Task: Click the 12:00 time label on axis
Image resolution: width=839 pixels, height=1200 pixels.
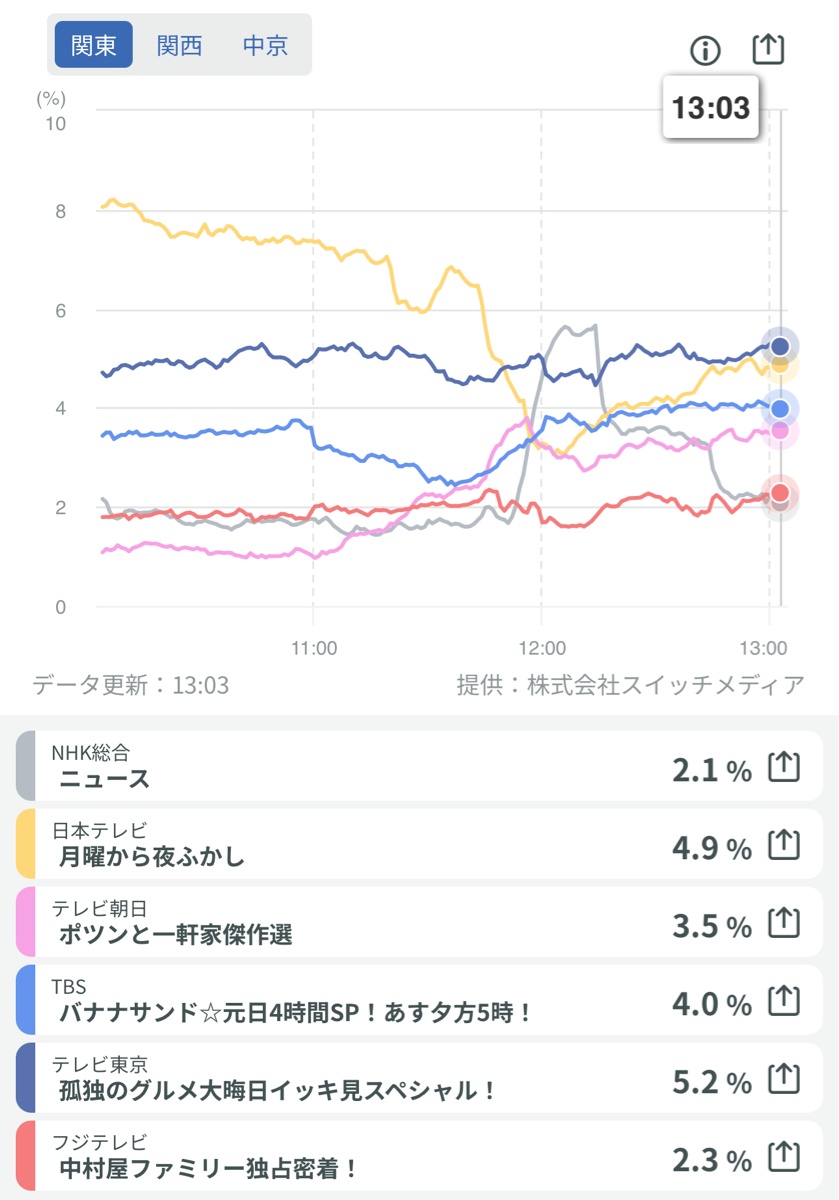Action: (540, 647)
